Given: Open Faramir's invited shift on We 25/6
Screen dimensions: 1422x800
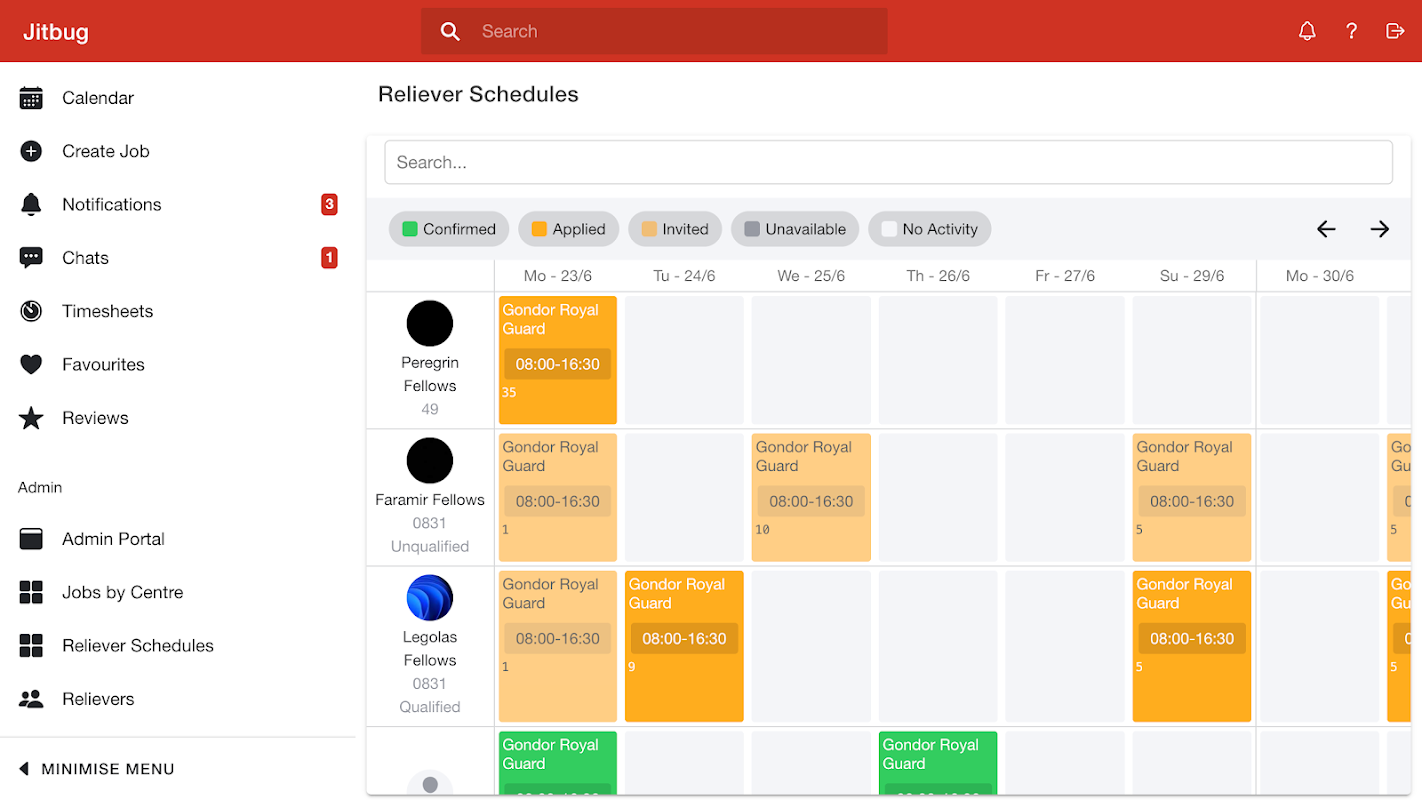Looking at the screenshot, I should pos(811,497).
